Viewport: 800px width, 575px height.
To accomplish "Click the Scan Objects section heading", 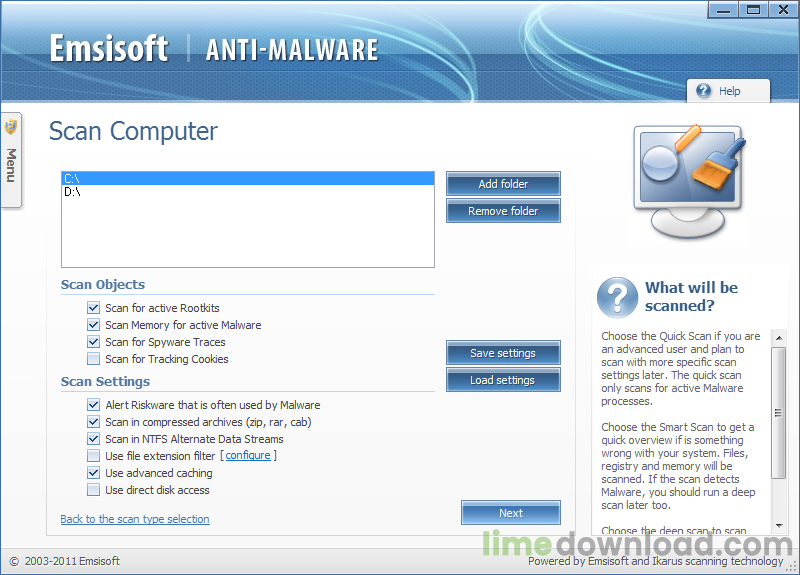I will [x=103, y=284].
